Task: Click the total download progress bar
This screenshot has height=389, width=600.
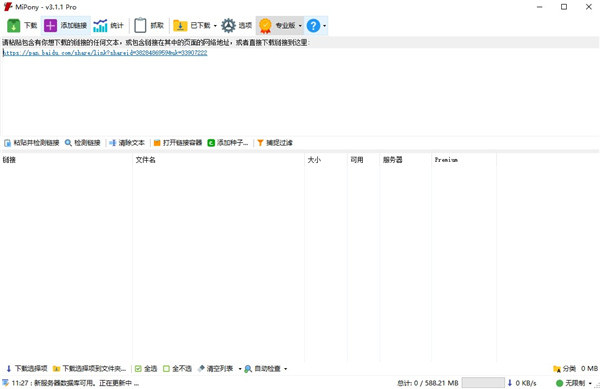Action: point(483,382)
